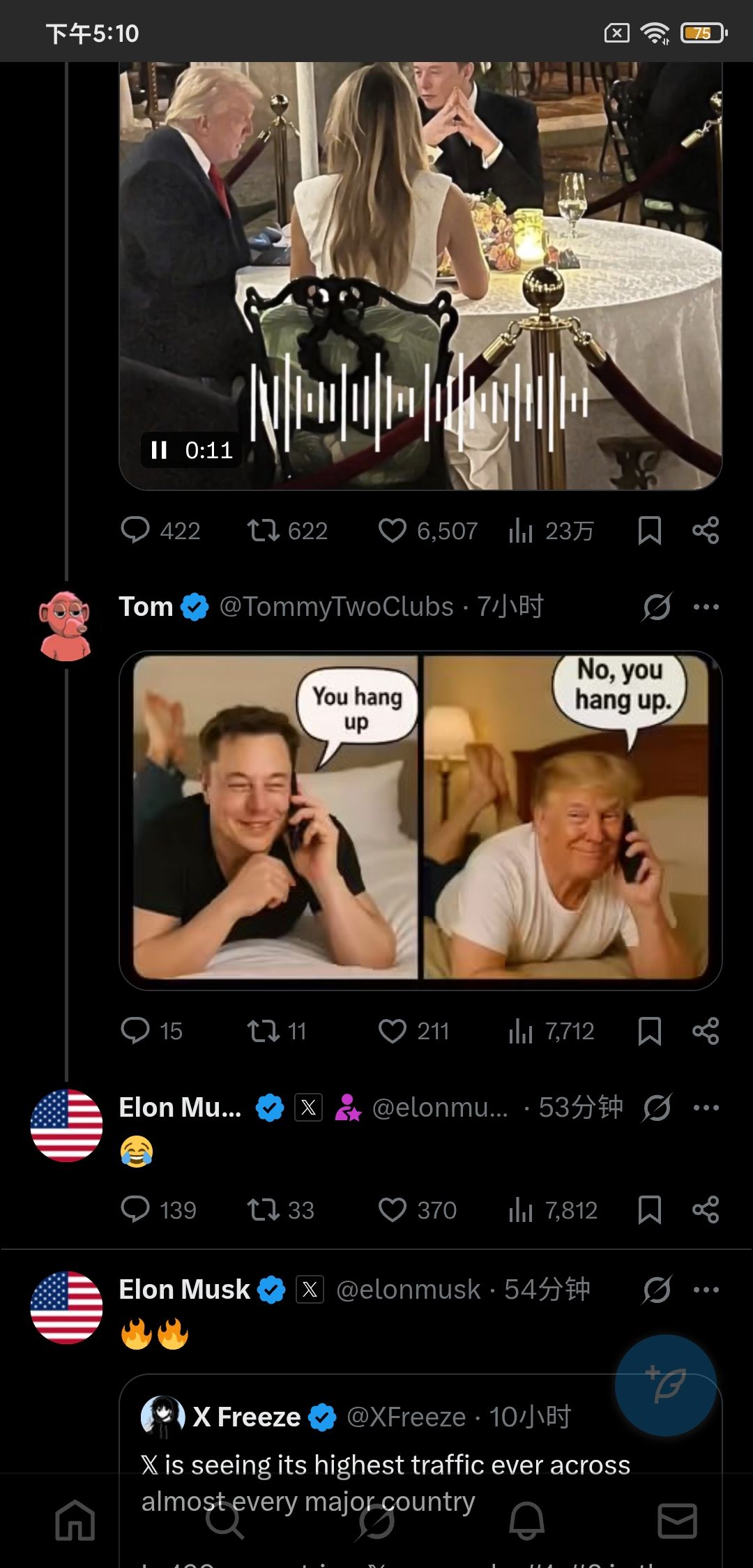Screen dimensions: 753x1568
Task: Repost the Elon post with 33 reposts
Action: (x=264, y=1209)
